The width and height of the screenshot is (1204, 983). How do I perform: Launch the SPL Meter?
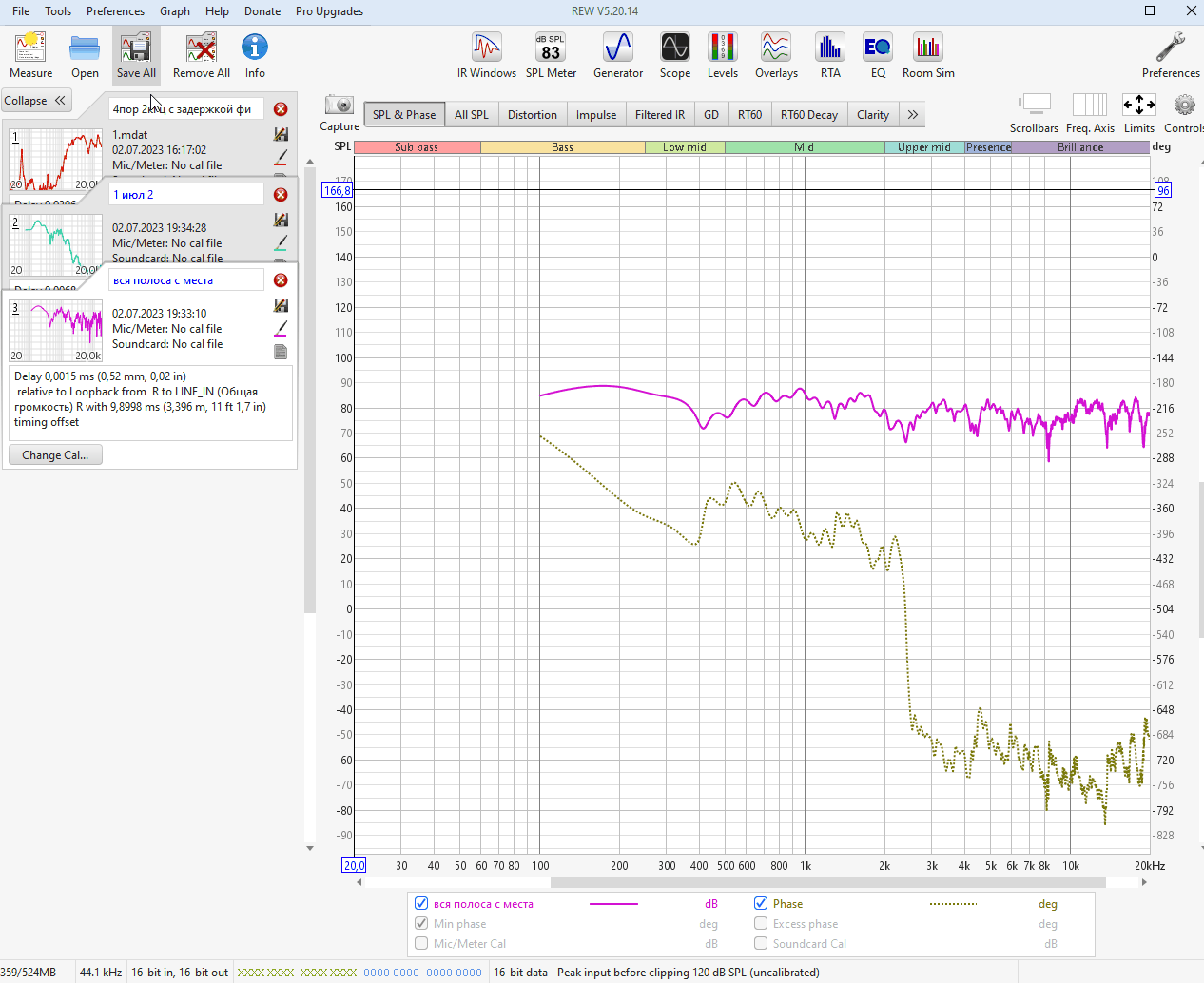(x=552, y=55)
